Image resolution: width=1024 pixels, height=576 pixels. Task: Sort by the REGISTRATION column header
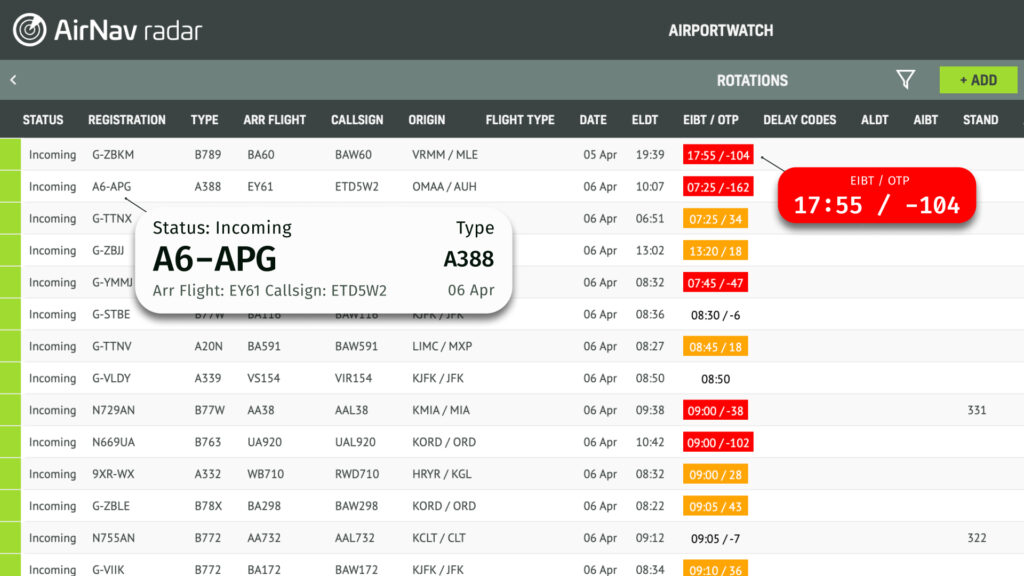click(x=127, y=120)
